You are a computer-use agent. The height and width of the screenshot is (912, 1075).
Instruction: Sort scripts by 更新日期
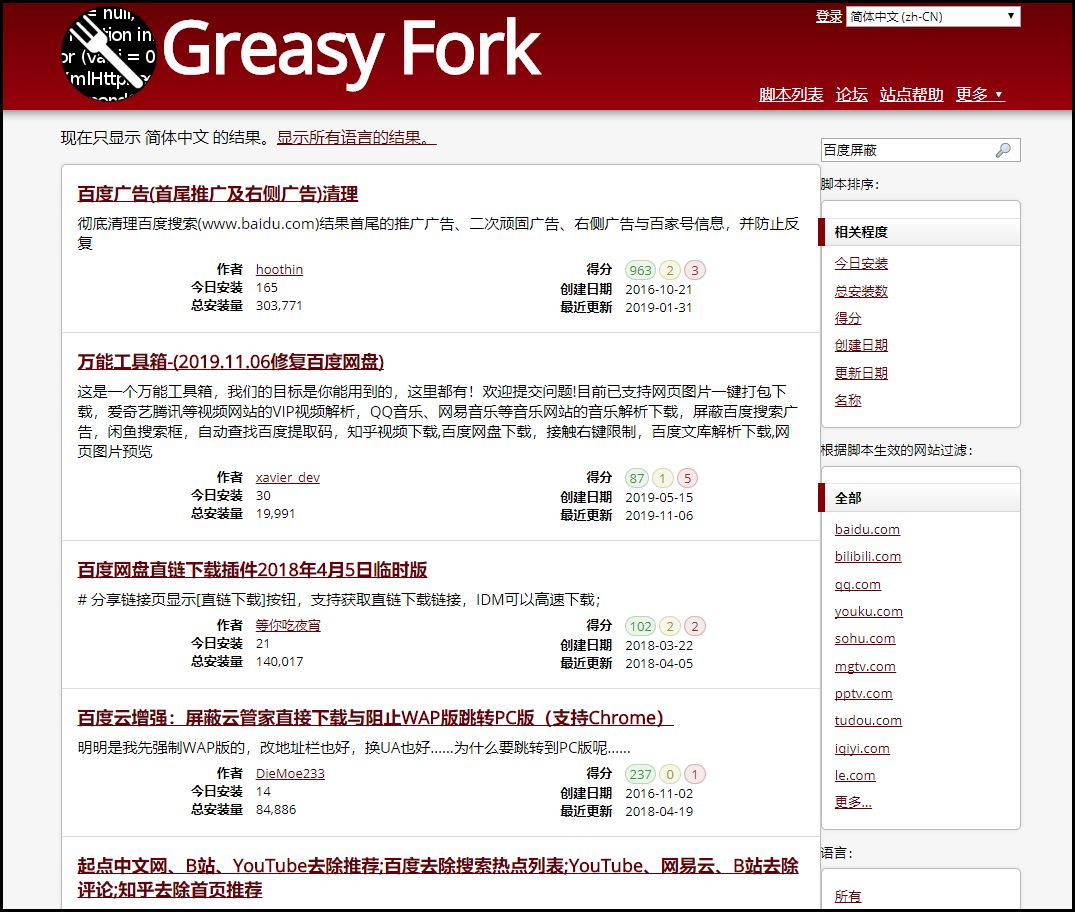click(860, 373)
